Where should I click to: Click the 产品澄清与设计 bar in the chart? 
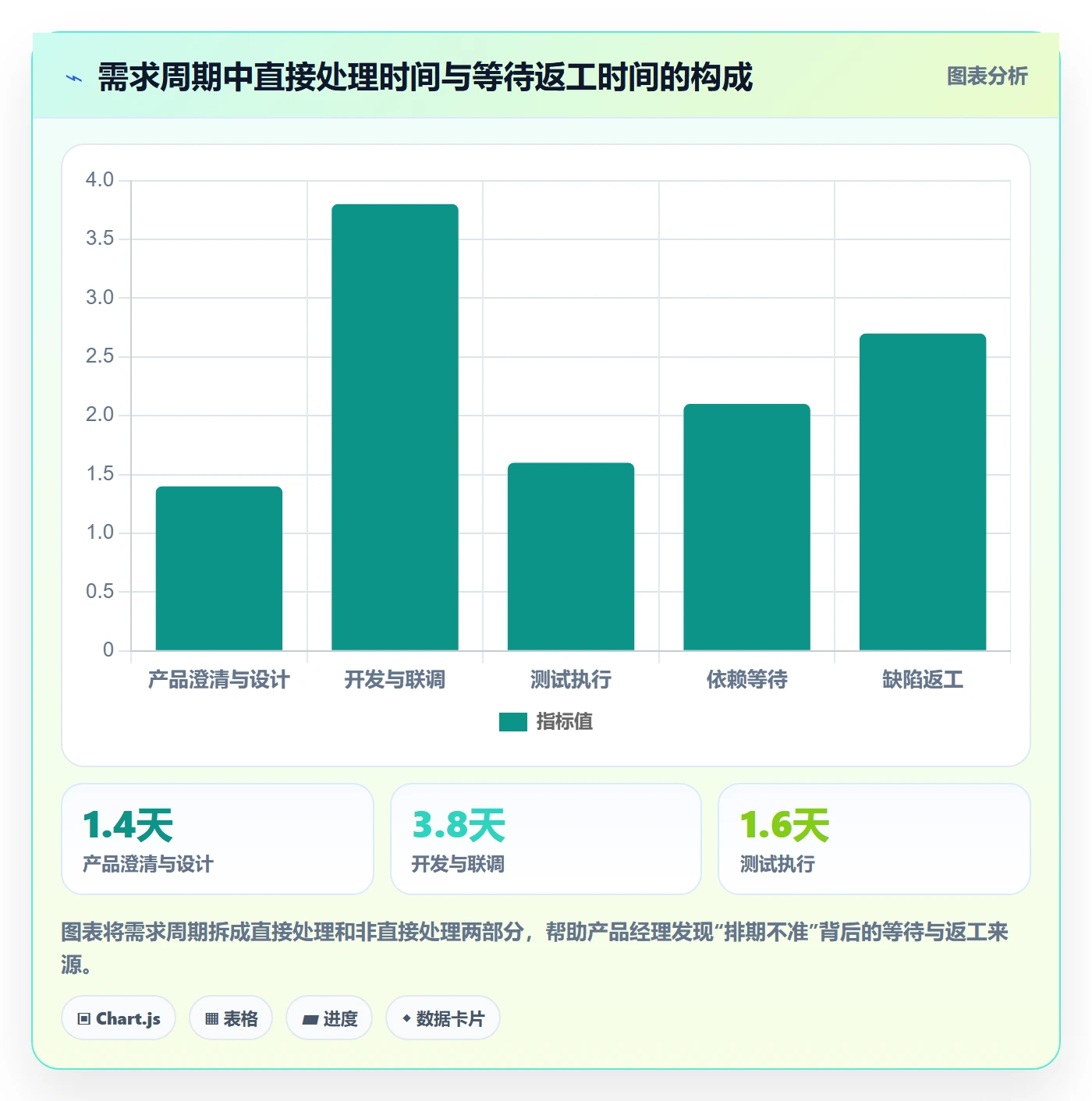tap(219, 568)
